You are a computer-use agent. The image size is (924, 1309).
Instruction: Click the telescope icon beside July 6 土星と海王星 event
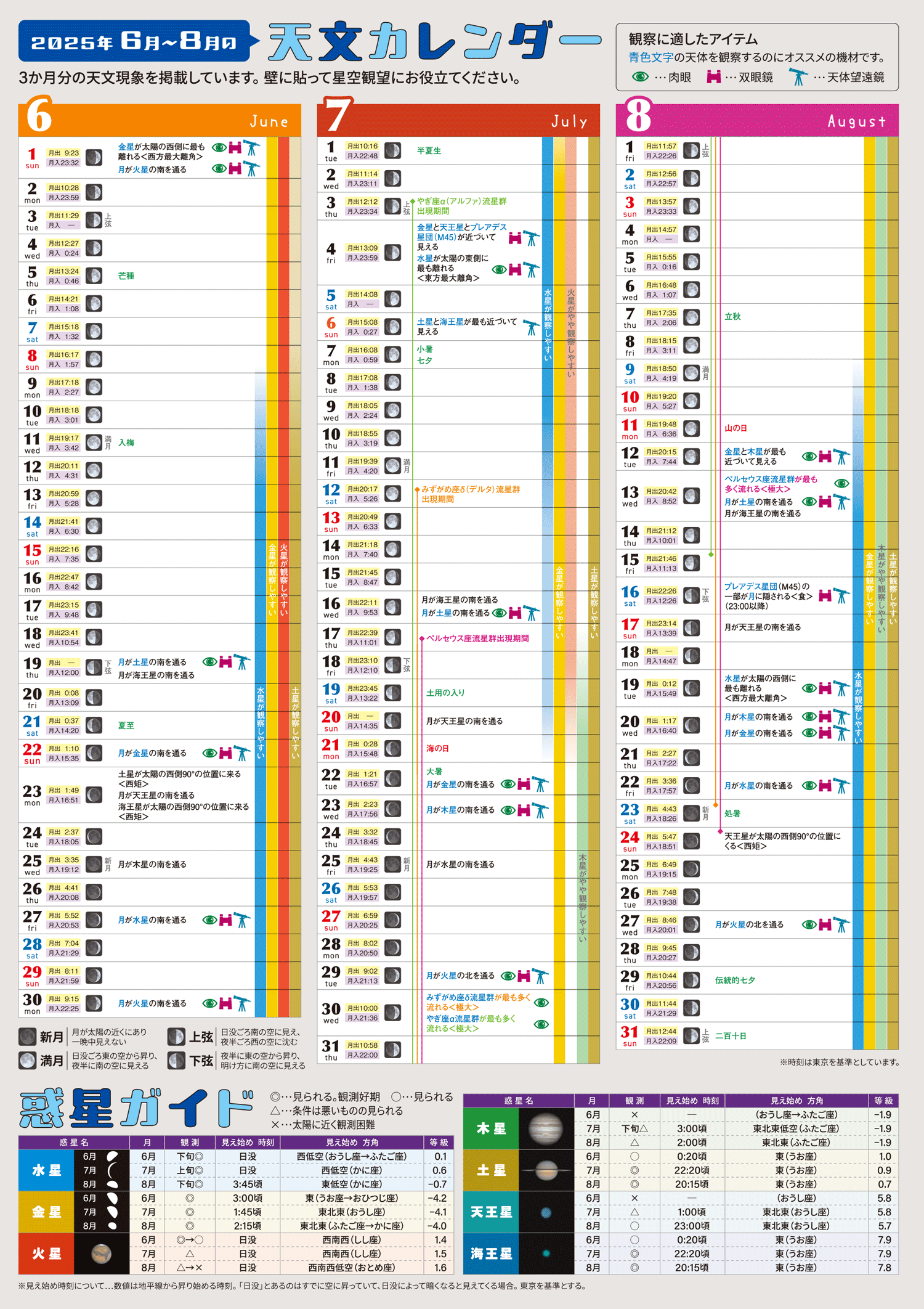tap(530, 327)
